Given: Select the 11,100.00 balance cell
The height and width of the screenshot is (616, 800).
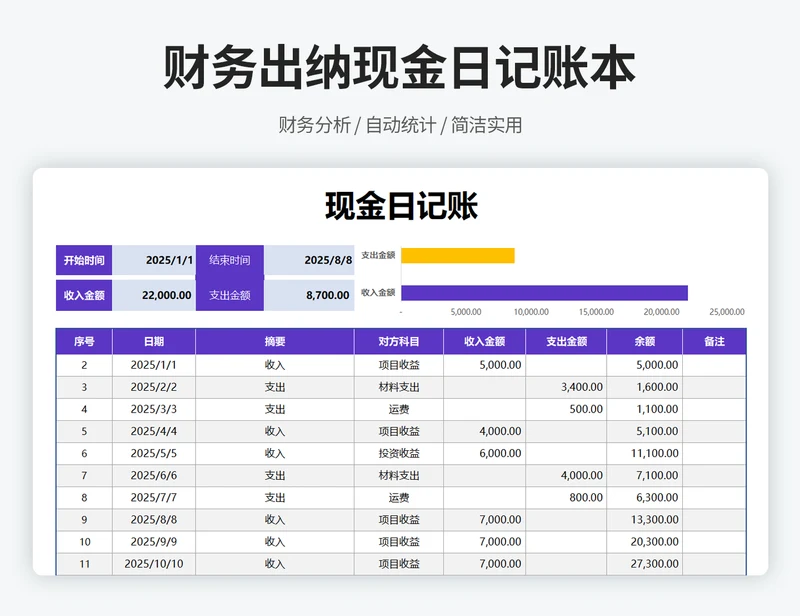Looking at the screenshot, I should 645,454.
